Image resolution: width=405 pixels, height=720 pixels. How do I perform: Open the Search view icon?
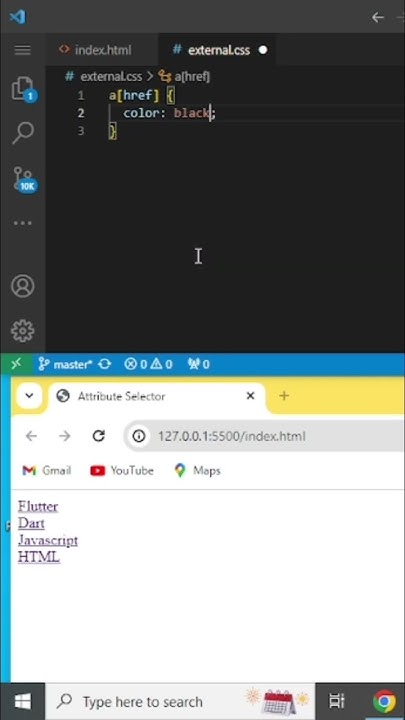click(x=22, y=133)
